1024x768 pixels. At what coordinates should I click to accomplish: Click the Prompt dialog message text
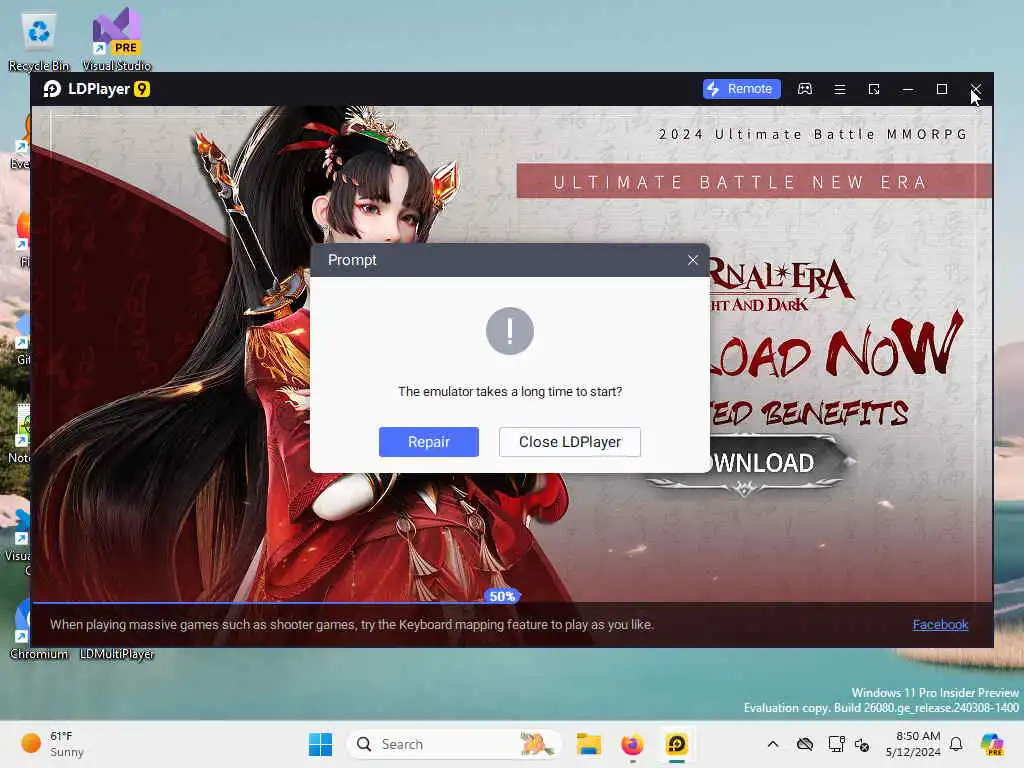pos(510,391)
